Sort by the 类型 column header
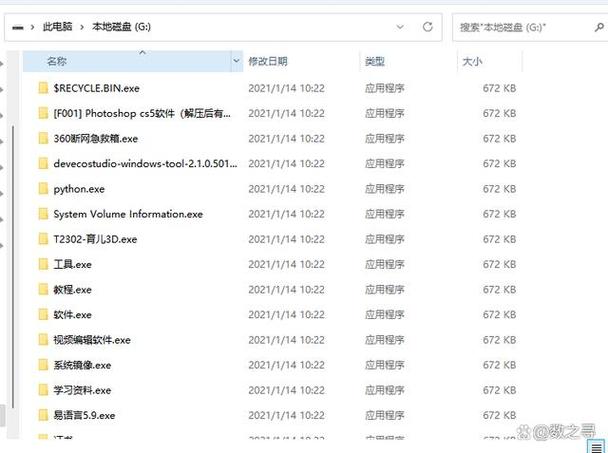608x453 pixels. tap(375, 61)
